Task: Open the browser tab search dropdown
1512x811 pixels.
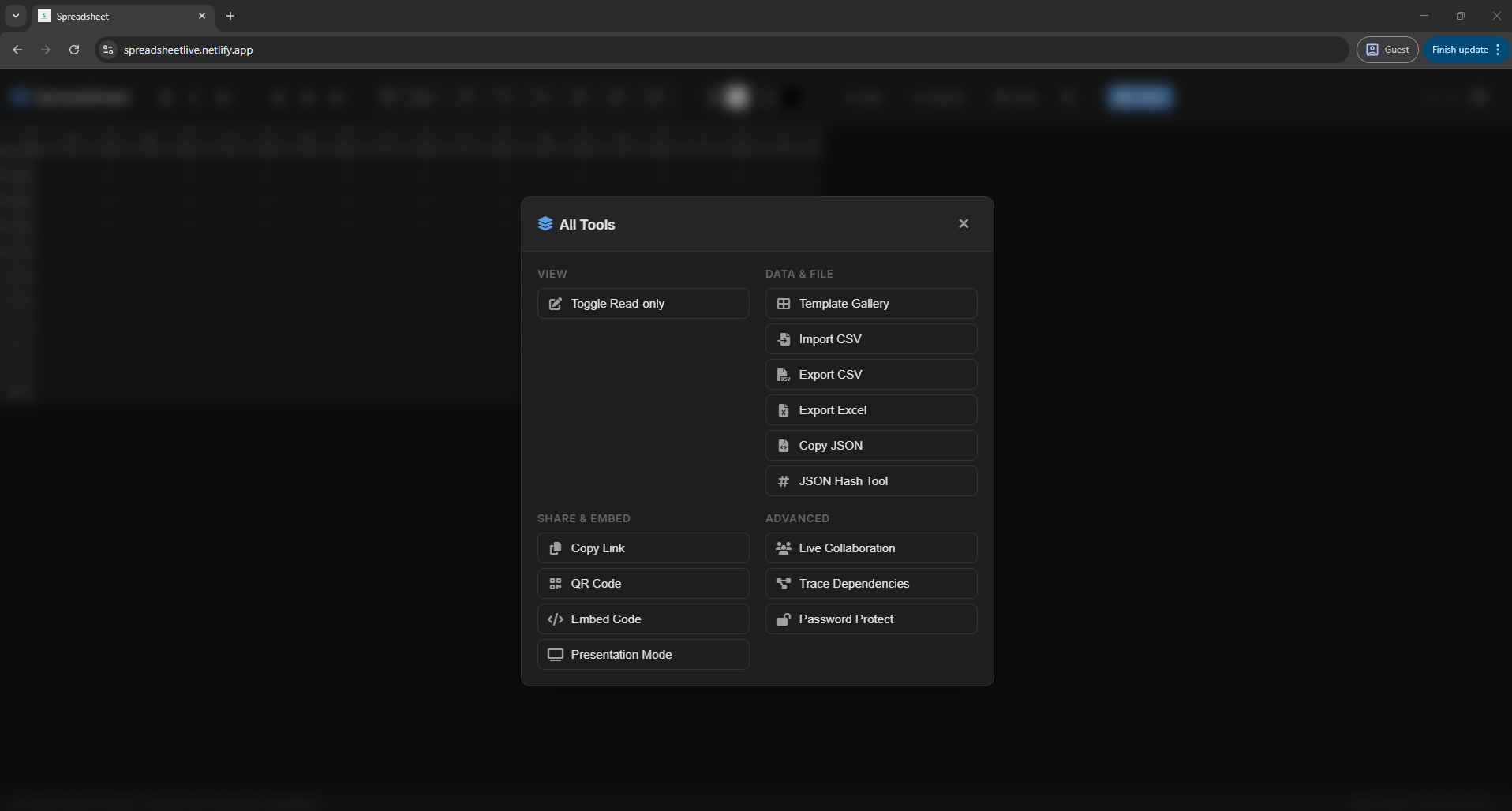Action: [x=15, y=16]
